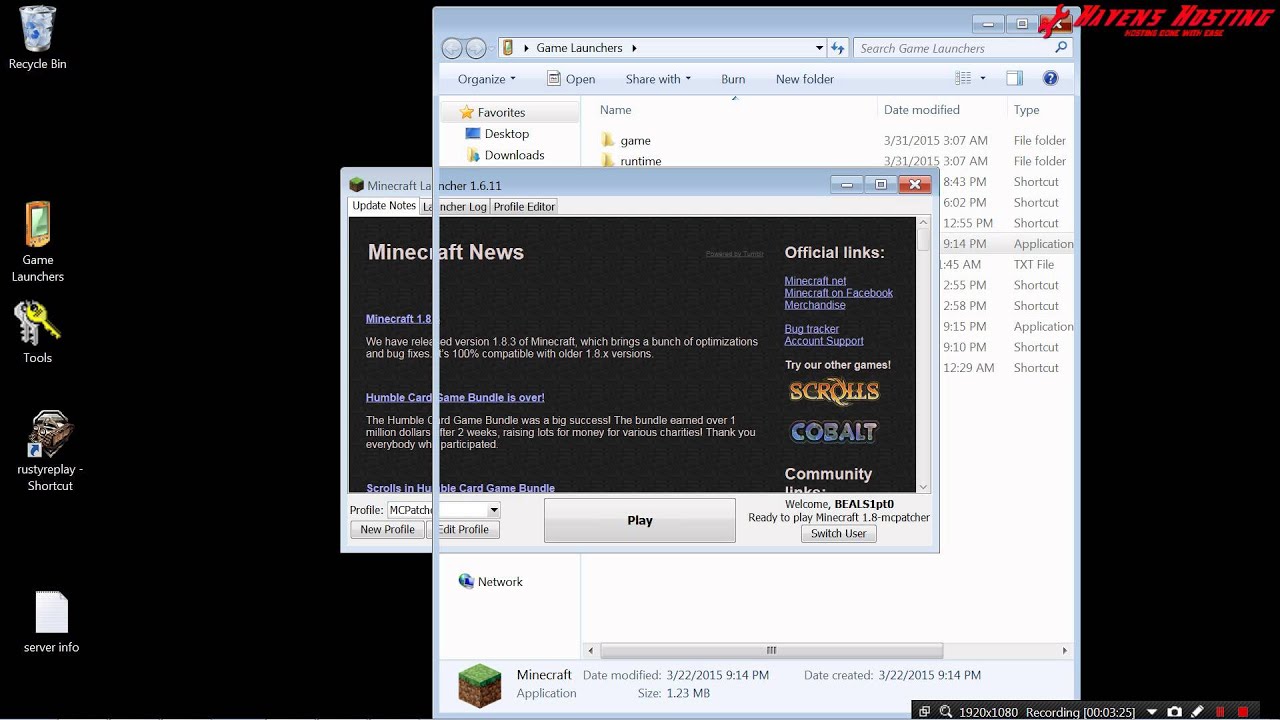Open the Bug tracker link
This screenshot has height=720, width=1280.
click(812, 329)
